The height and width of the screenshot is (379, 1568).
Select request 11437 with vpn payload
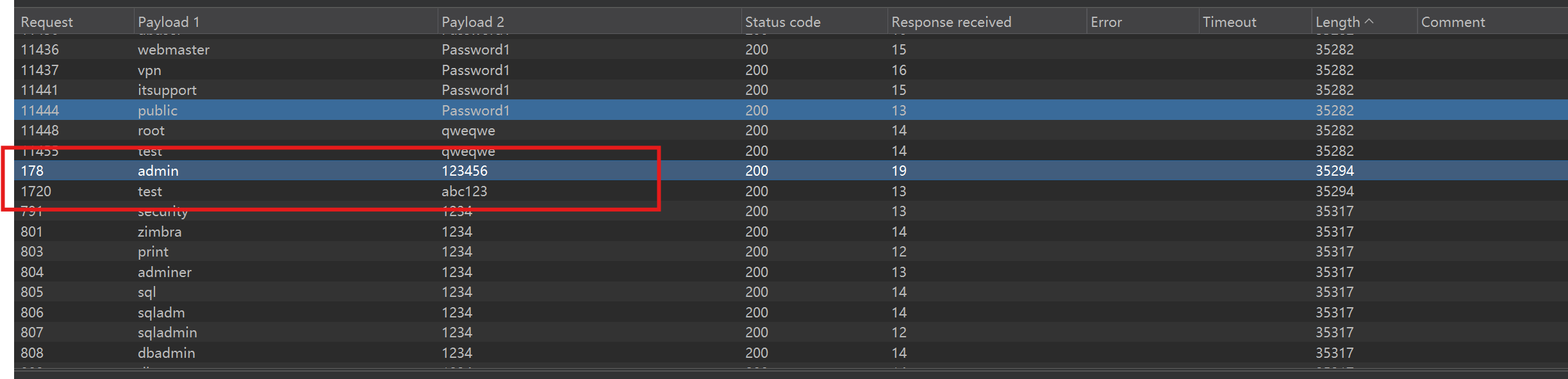[149, 70]
